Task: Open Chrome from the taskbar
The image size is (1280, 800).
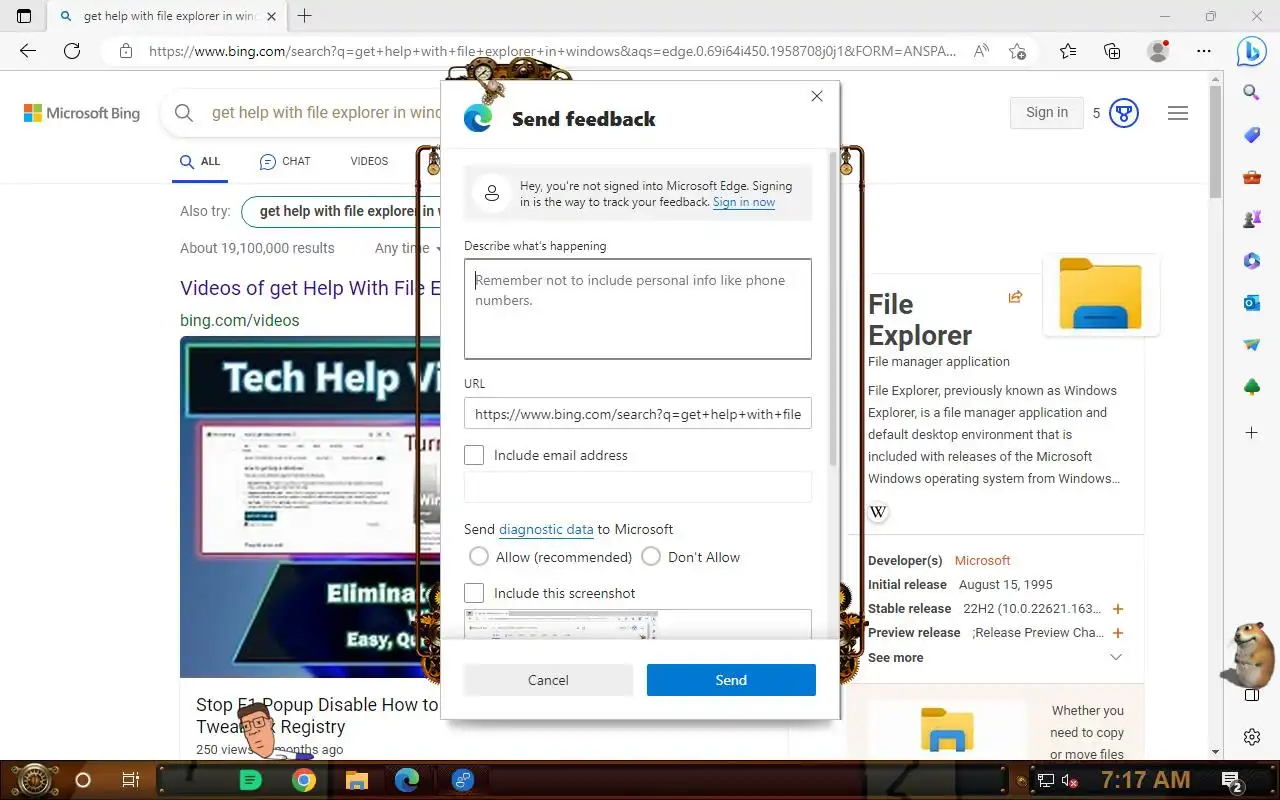Action: pos(304,780)
